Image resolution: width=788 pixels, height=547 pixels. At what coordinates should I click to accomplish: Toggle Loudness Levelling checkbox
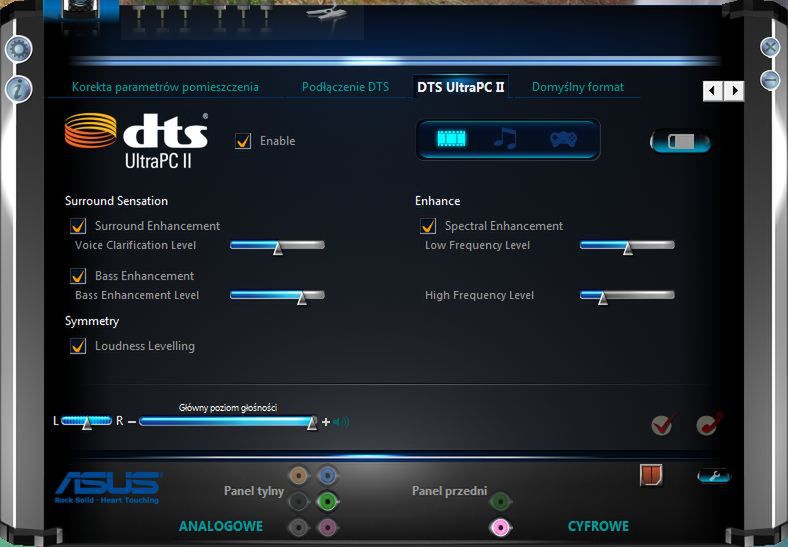pos(78,346)
